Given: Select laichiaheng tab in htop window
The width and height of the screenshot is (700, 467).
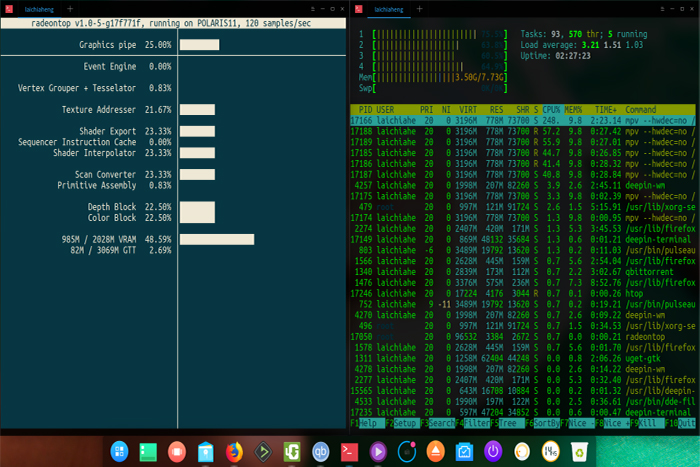Looking at the screenshot, I should point(389,9).
